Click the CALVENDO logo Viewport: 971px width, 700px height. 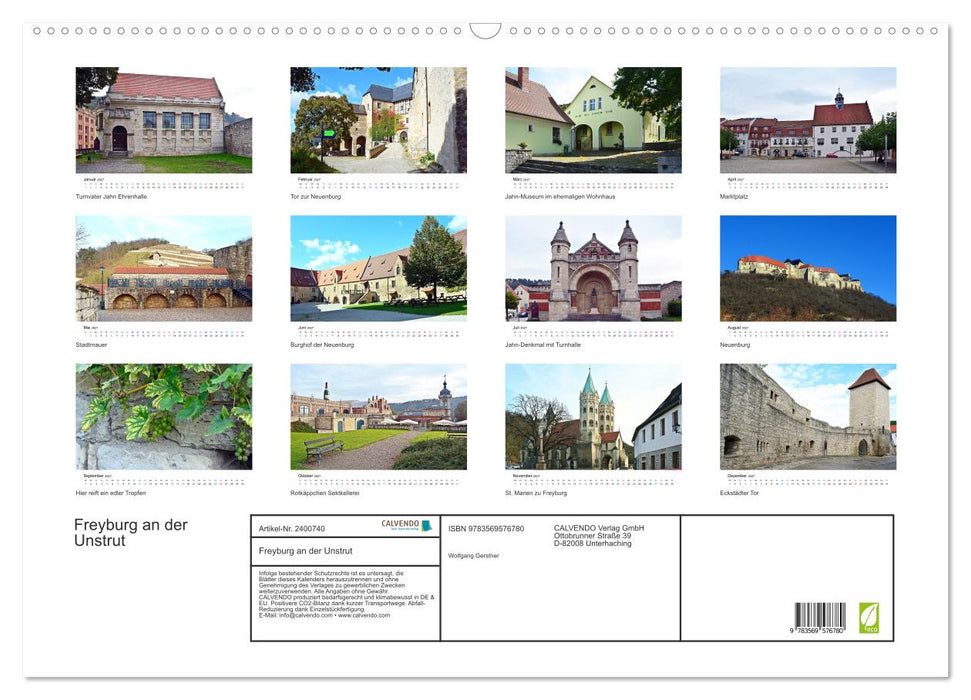[x=406, y=525]
